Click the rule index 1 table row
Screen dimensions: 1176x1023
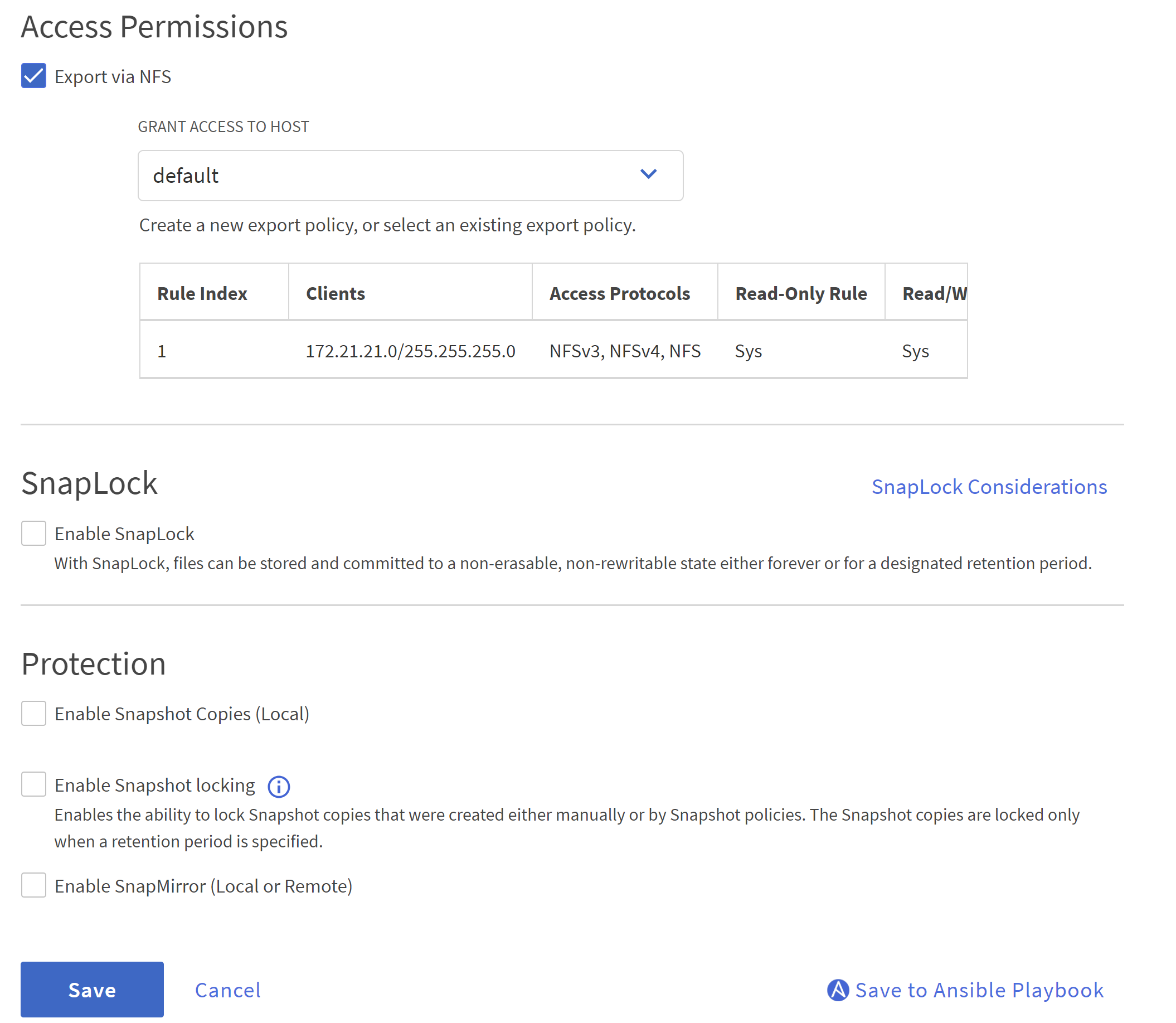553,350
